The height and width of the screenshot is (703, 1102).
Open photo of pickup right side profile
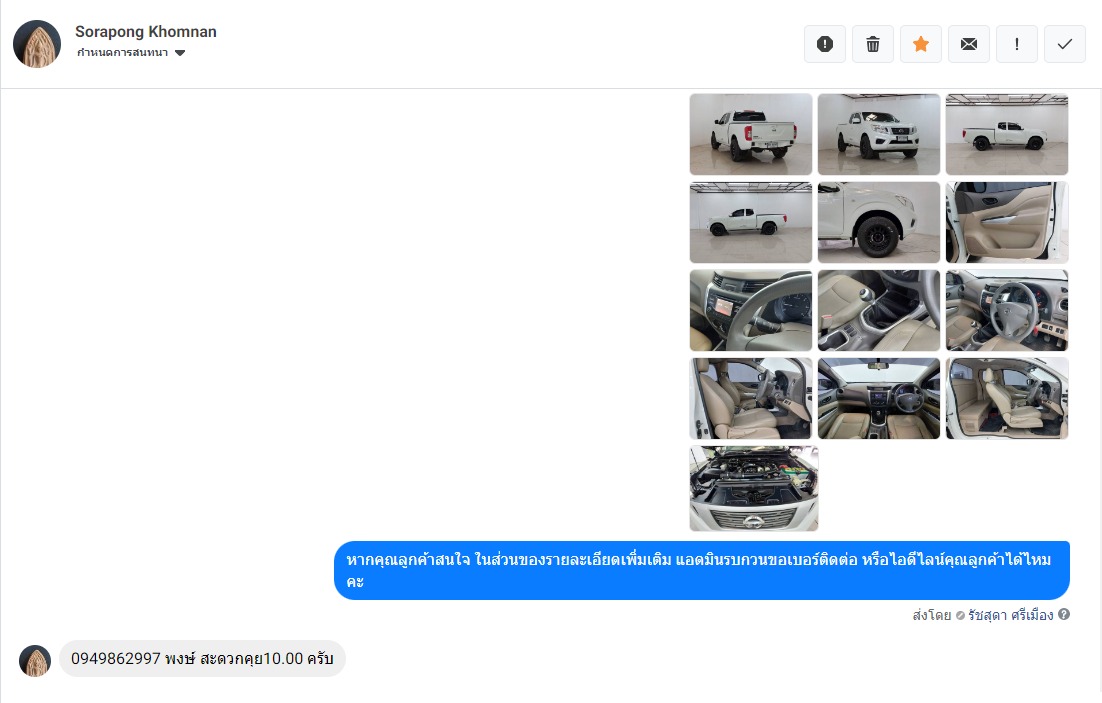point(1006,134)
